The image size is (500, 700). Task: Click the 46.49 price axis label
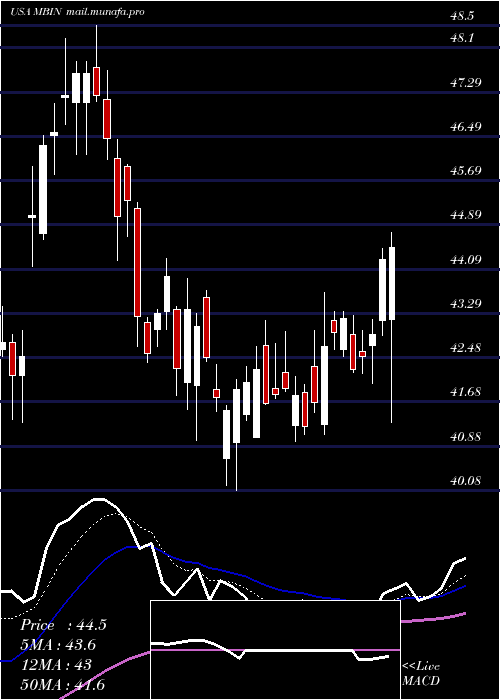point(466,126)
